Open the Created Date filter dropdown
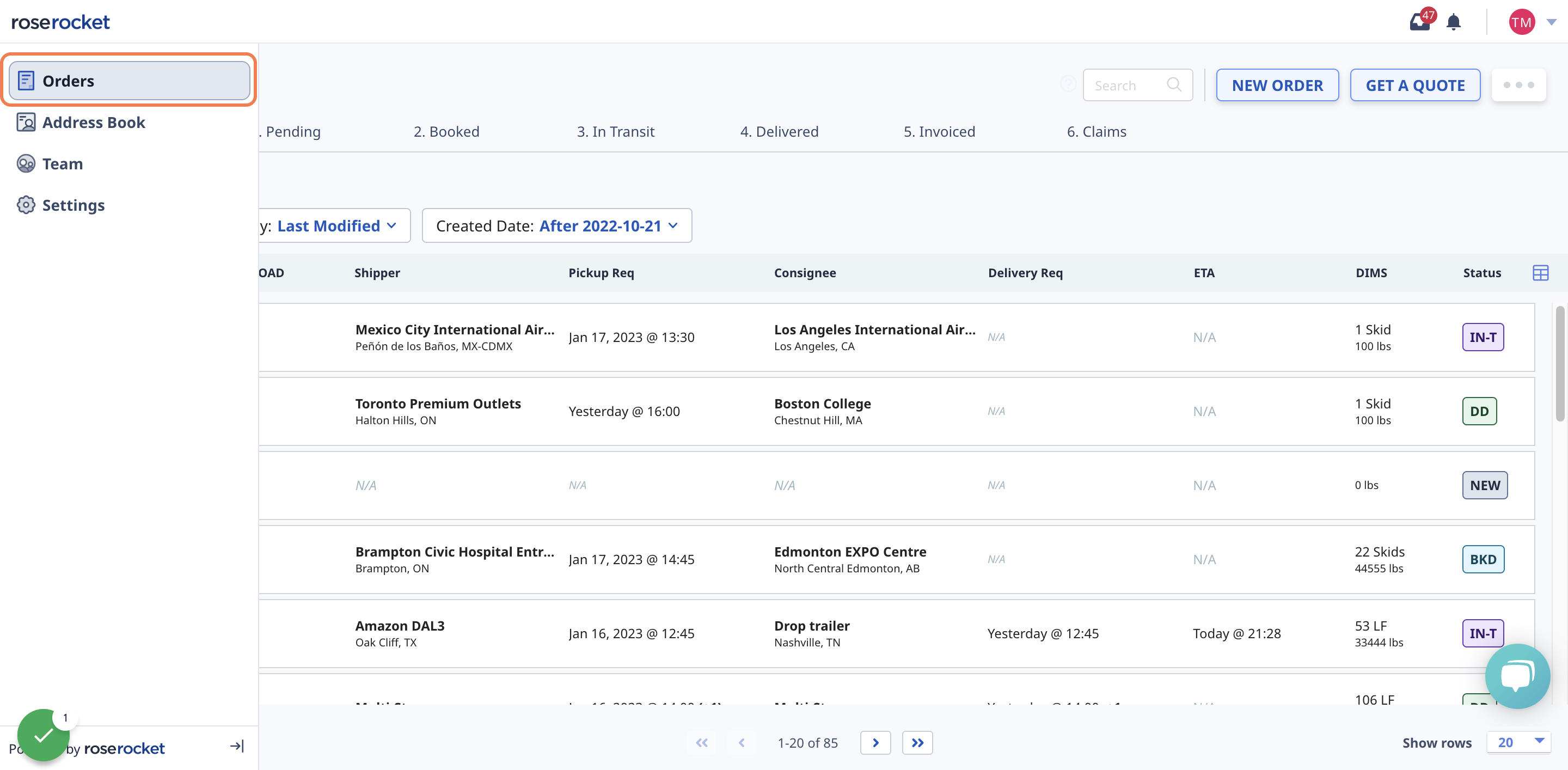 (x=557, y=226)
